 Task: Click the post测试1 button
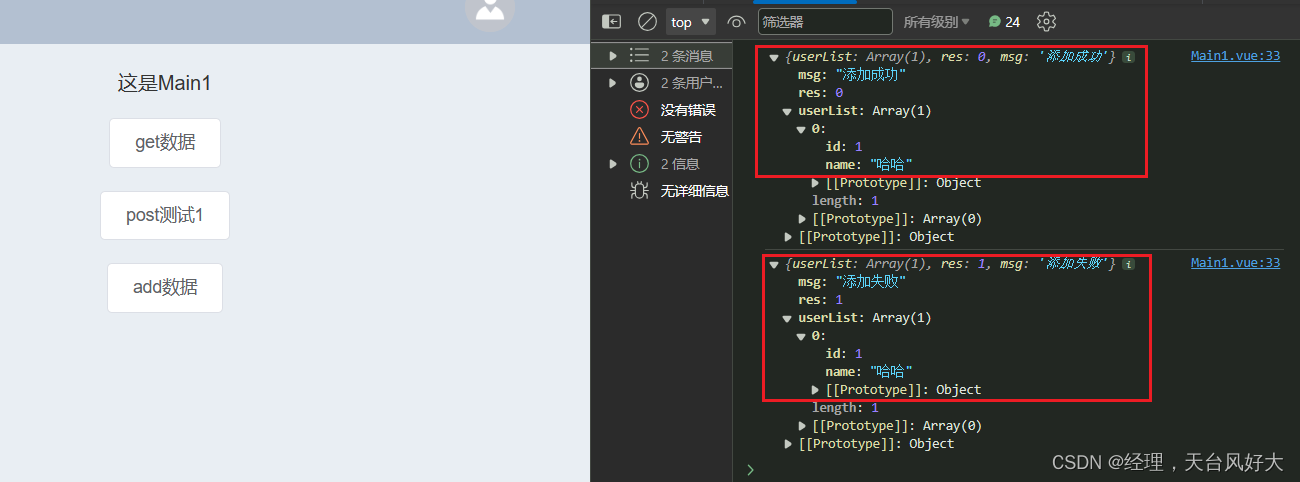click(x=165, y=215)
